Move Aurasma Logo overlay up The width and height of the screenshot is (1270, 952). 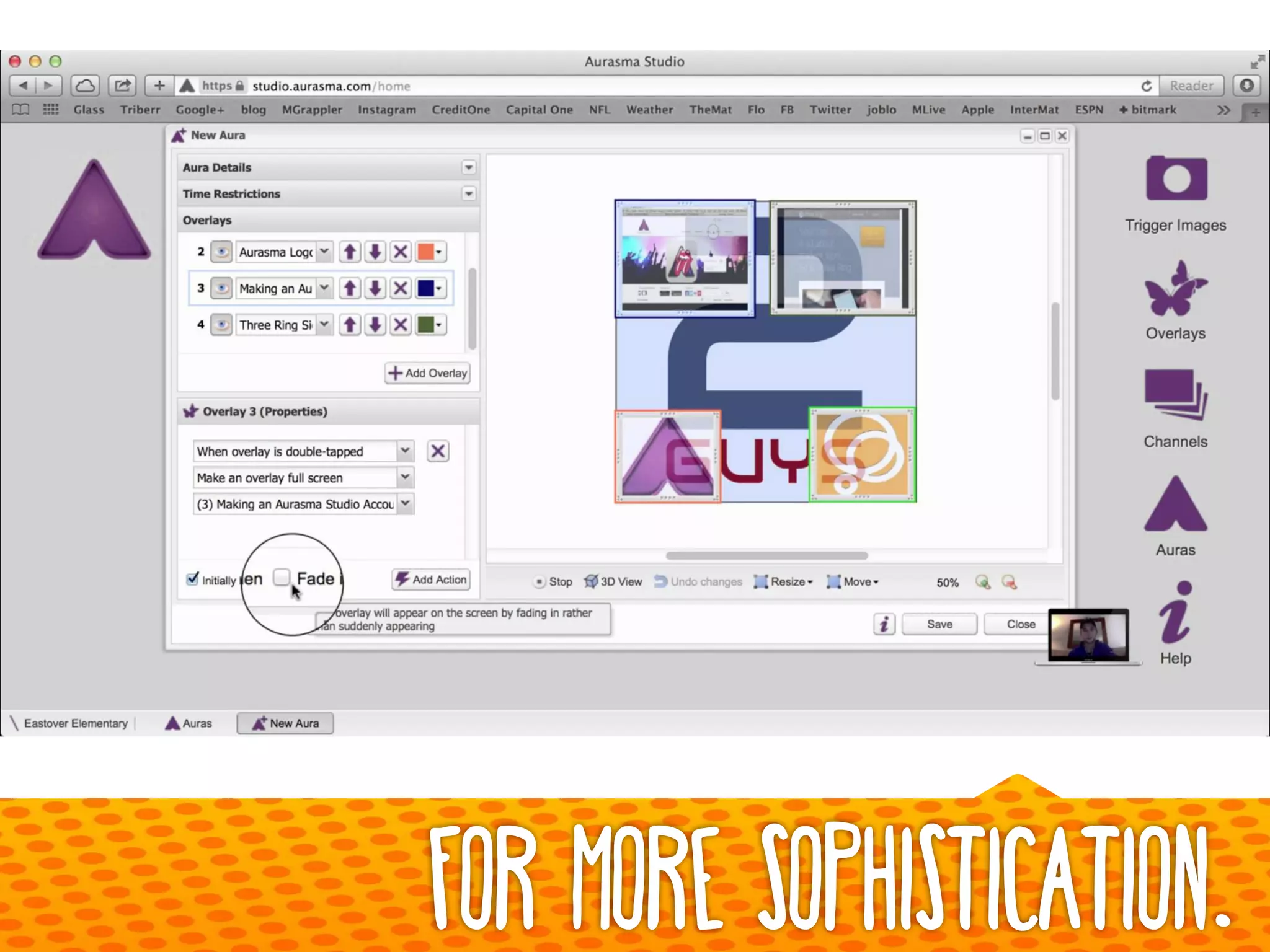tap(350, 252)
